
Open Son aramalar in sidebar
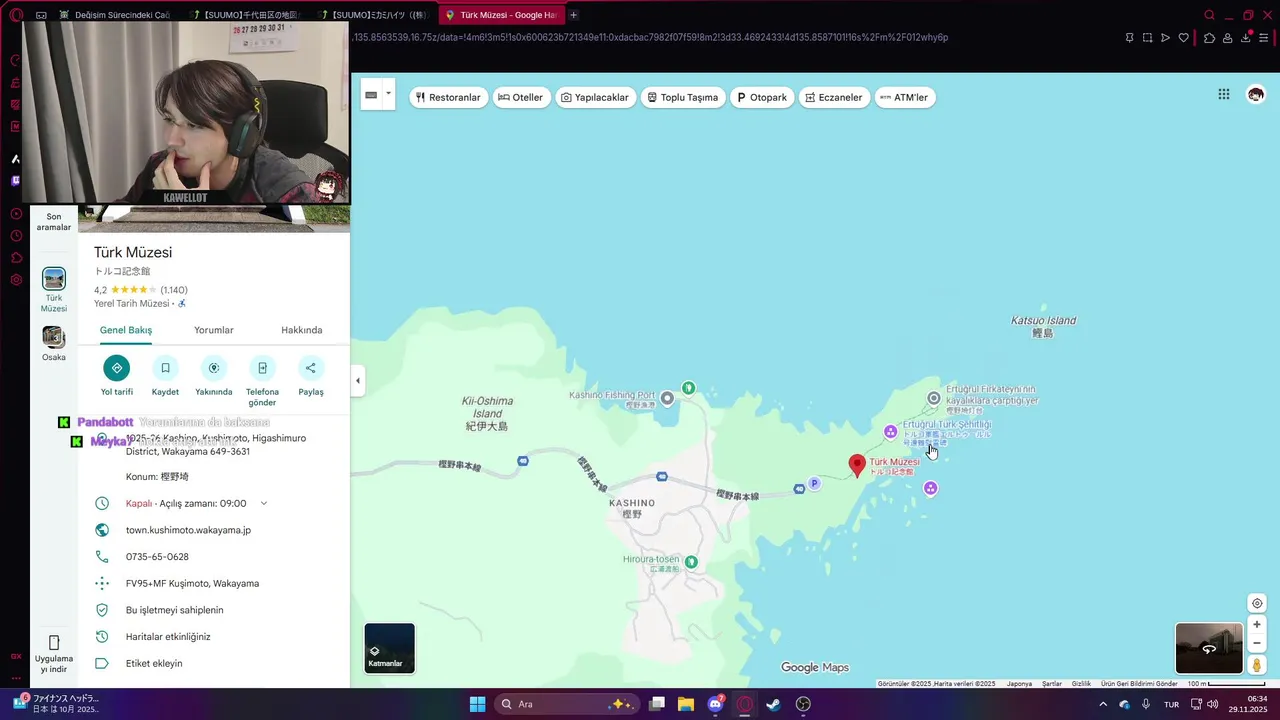tap(54, 222)
